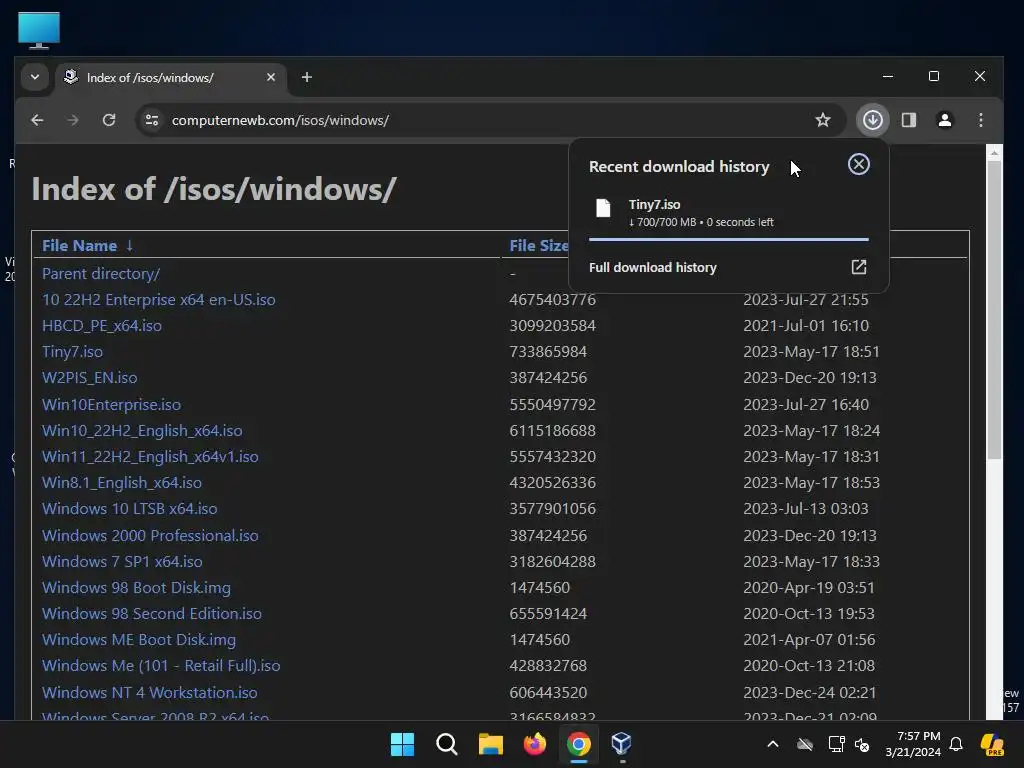Download Windows Me (101 - Retail Full).iso

(x=161, y=666)
